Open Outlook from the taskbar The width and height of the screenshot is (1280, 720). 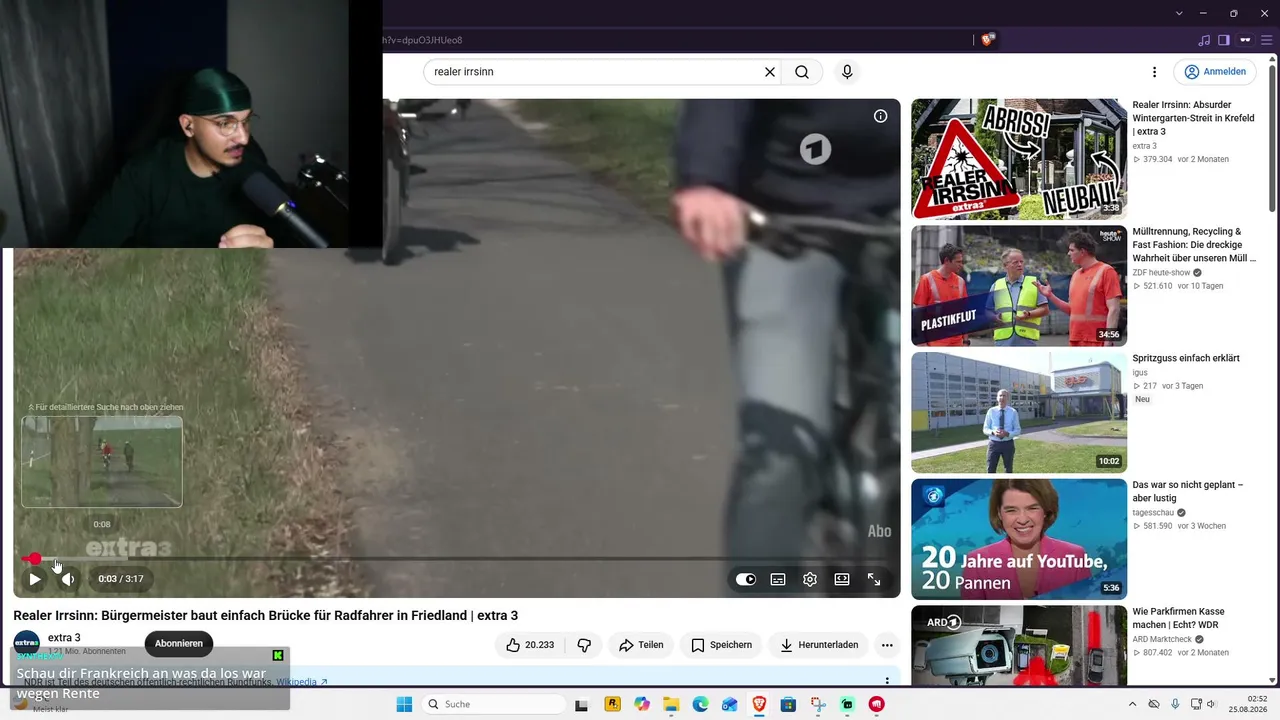pos(729,704)
